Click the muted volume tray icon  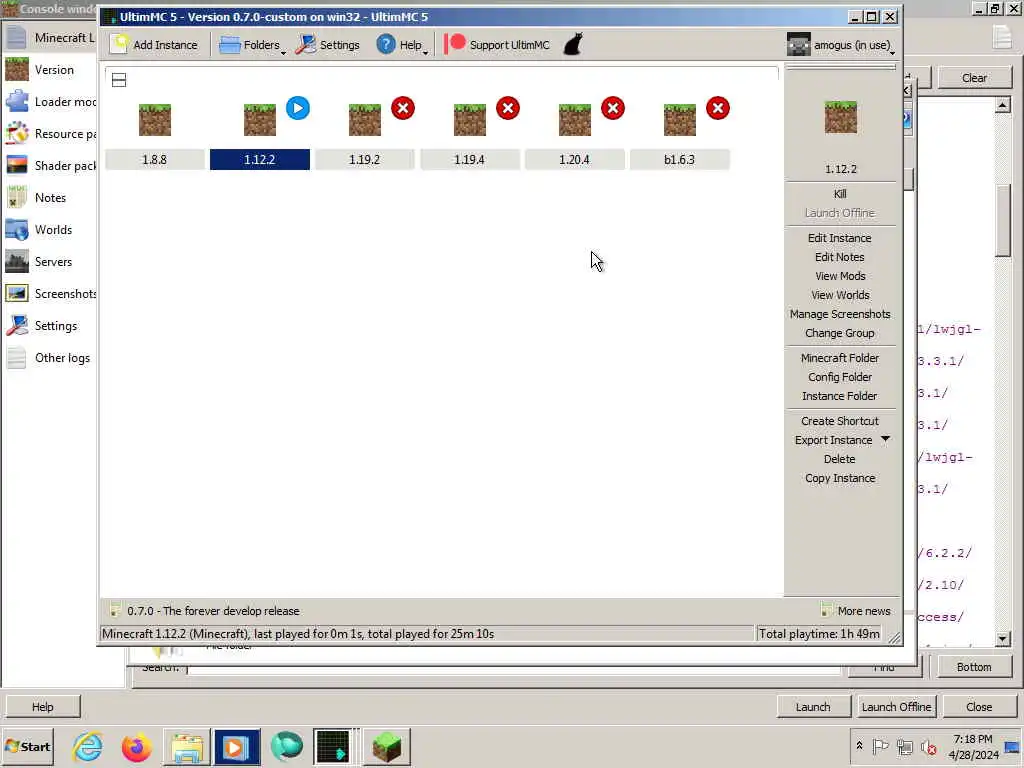[x=928, y=746]
